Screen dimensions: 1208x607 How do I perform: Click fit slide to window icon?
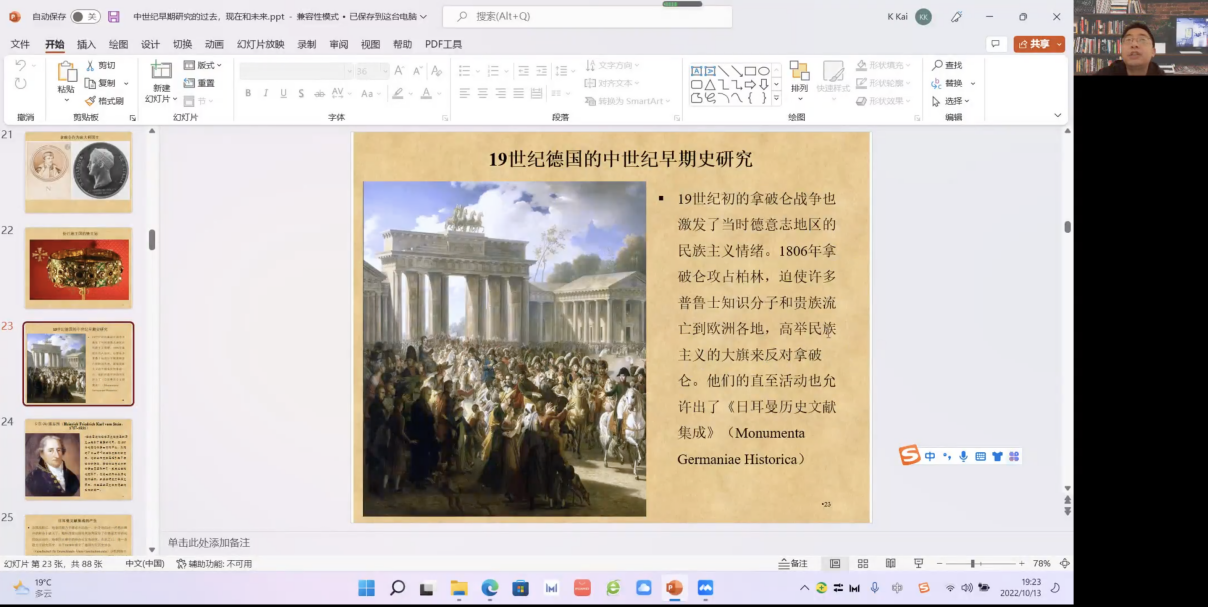click(1064, 564)
